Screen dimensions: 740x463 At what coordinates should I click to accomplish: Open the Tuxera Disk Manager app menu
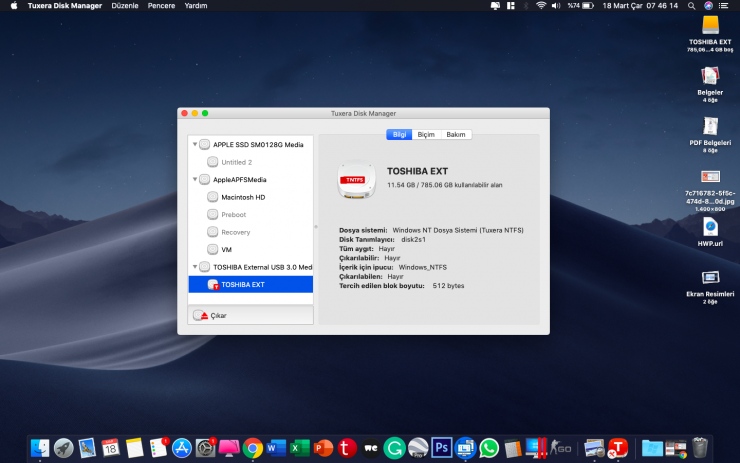point(65,6)
